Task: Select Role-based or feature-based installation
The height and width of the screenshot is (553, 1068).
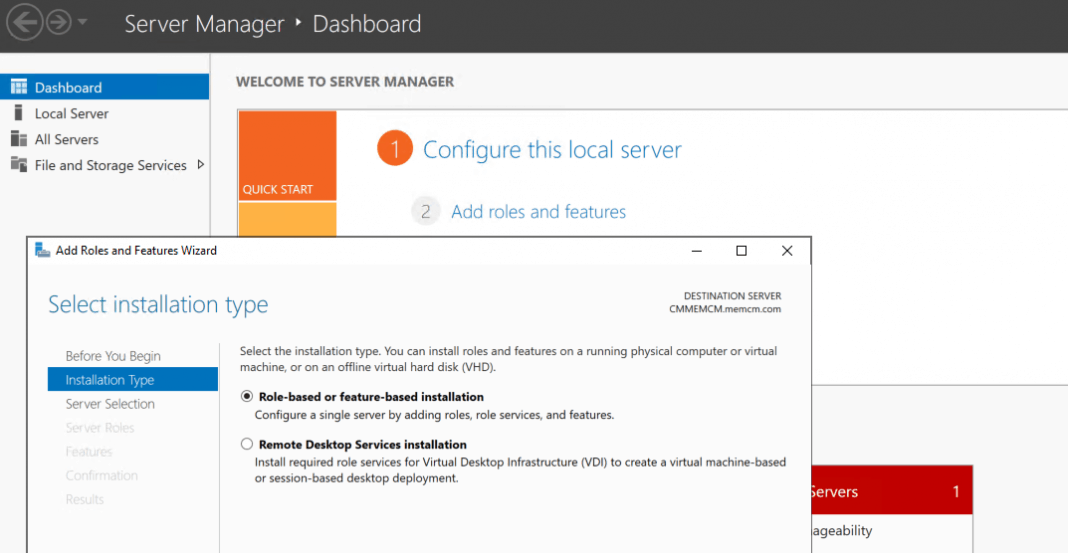Action: (x=247, y=397)
